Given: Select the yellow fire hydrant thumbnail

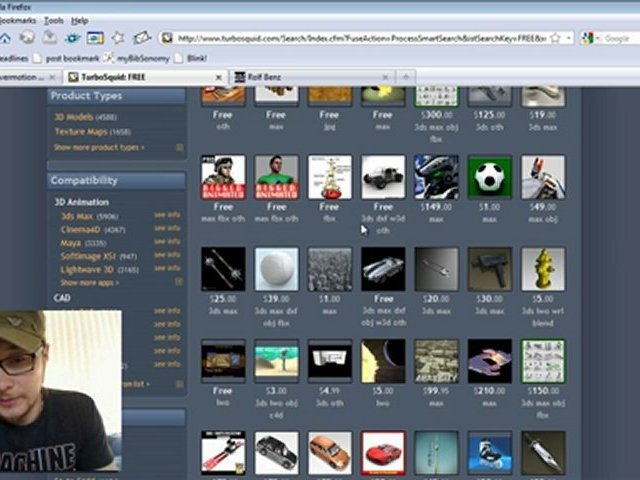Looking at the screenshot, I should click(x=543, y=269).
